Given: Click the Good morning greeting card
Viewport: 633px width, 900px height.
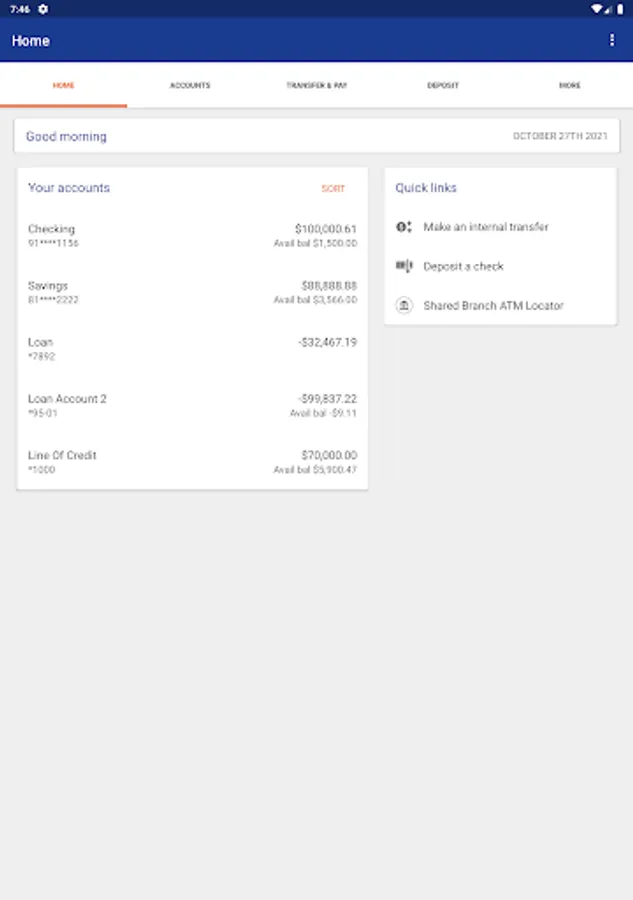Looking at the screenshot, I should [x=316, y=136].
